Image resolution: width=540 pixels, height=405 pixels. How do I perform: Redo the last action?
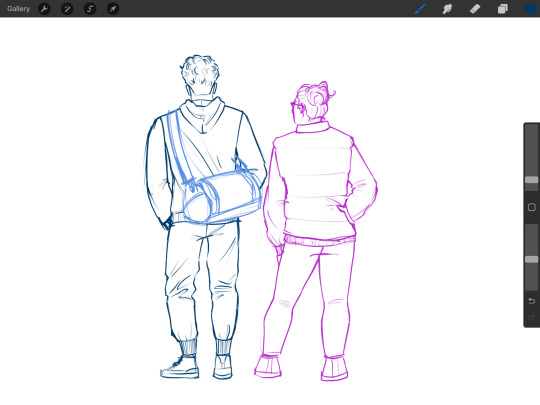(531, 317)
